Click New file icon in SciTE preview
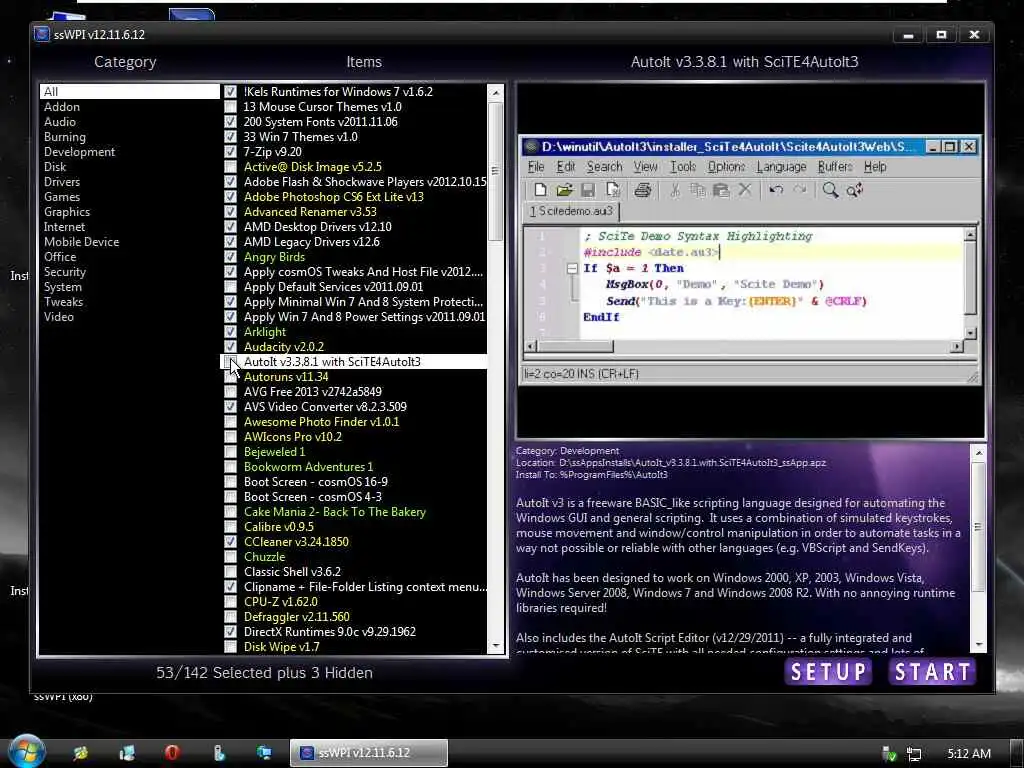Viewport: 1024px width, 768px height. [540, 190]
